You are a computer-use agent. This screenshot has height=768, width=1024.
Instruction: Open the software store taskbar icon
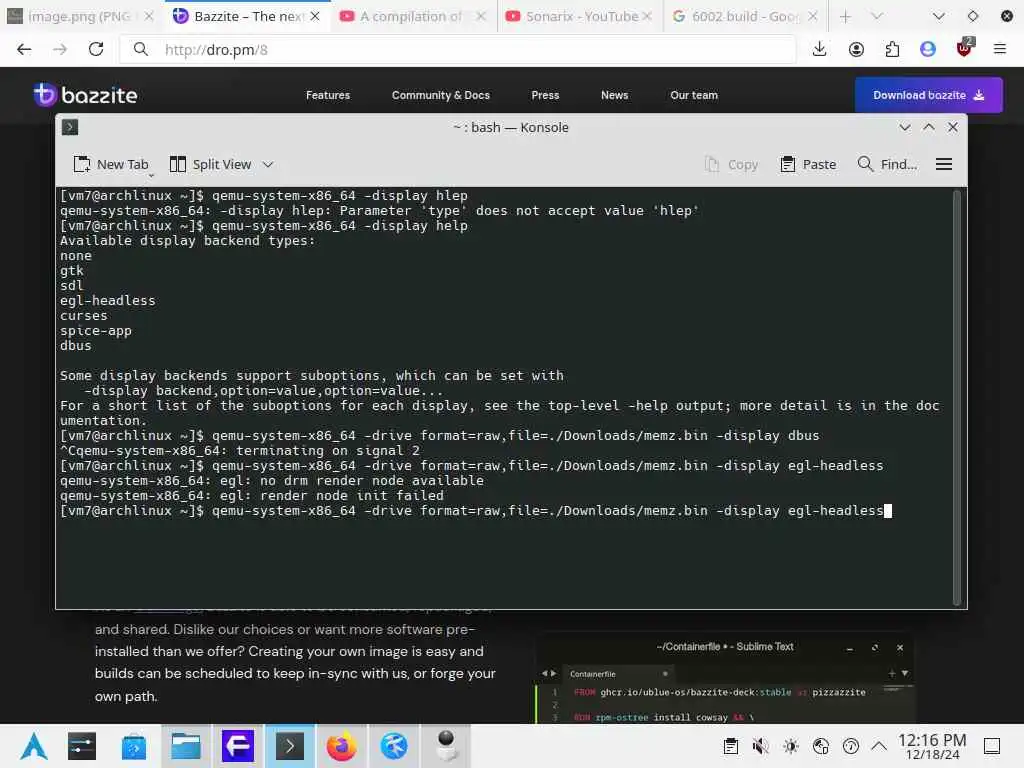coord(134,746)
